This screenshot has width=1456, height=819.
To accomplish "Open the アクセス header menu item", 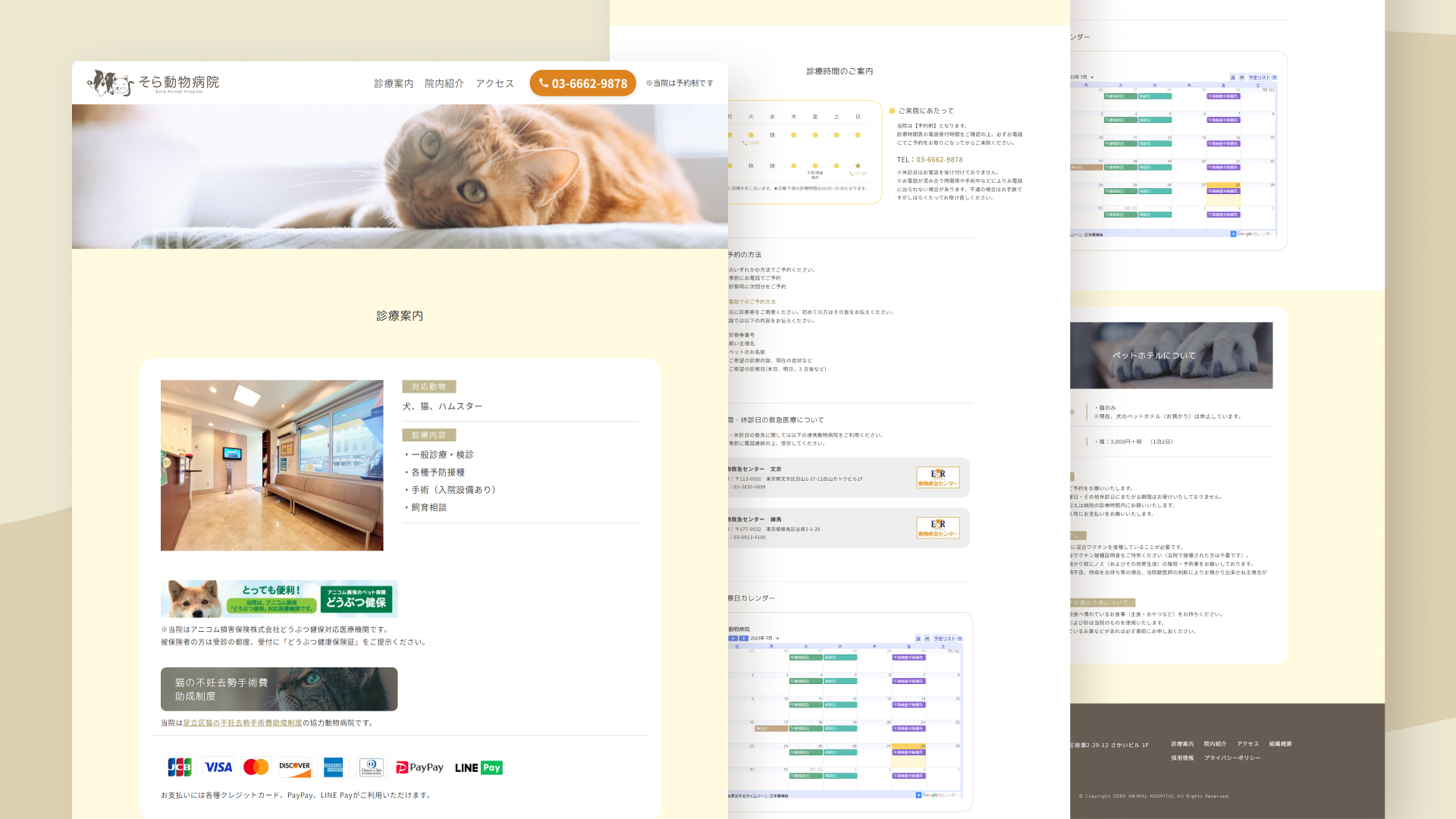I will pyautogui.click(x=495, y=83).
